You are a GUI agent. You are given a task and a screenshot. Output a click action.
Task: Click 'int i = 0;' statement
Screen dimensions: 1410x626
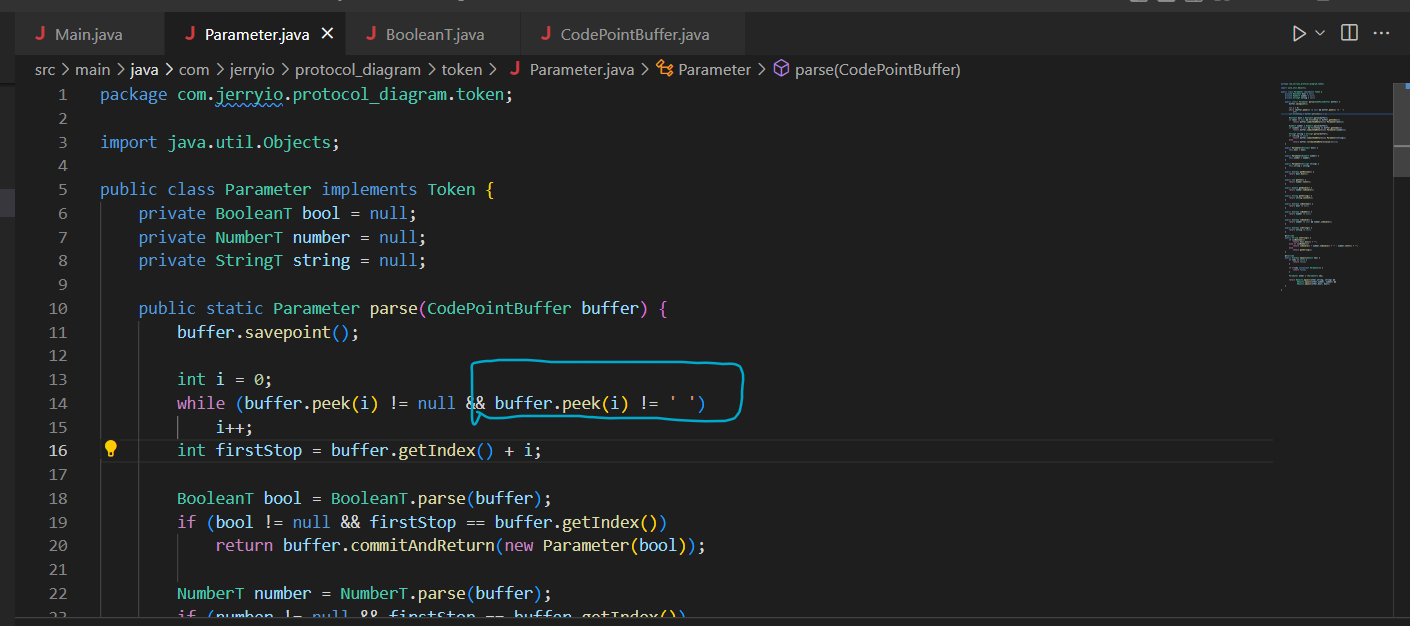coord(225,379)
